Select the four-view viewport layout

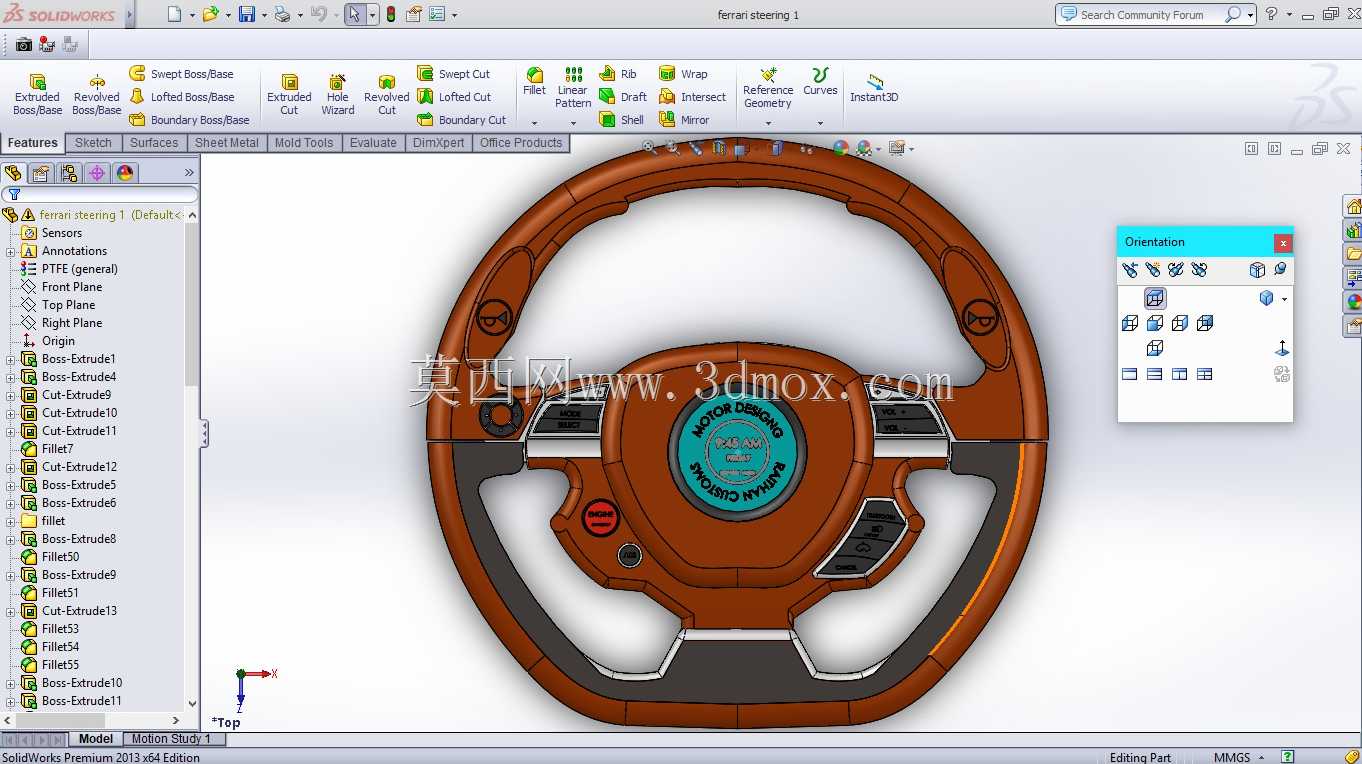1205,374
